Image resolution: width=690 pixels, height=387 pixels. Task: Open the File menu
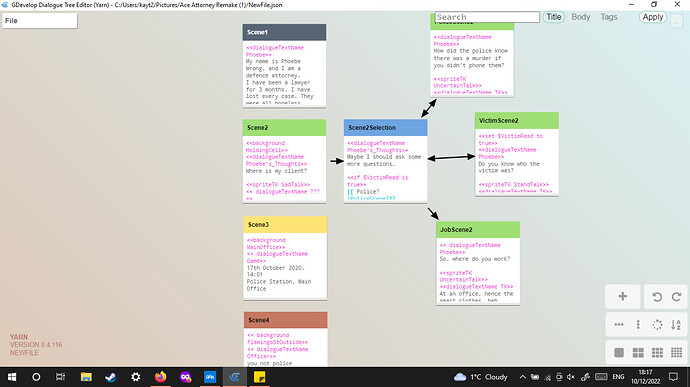(40, 21)
